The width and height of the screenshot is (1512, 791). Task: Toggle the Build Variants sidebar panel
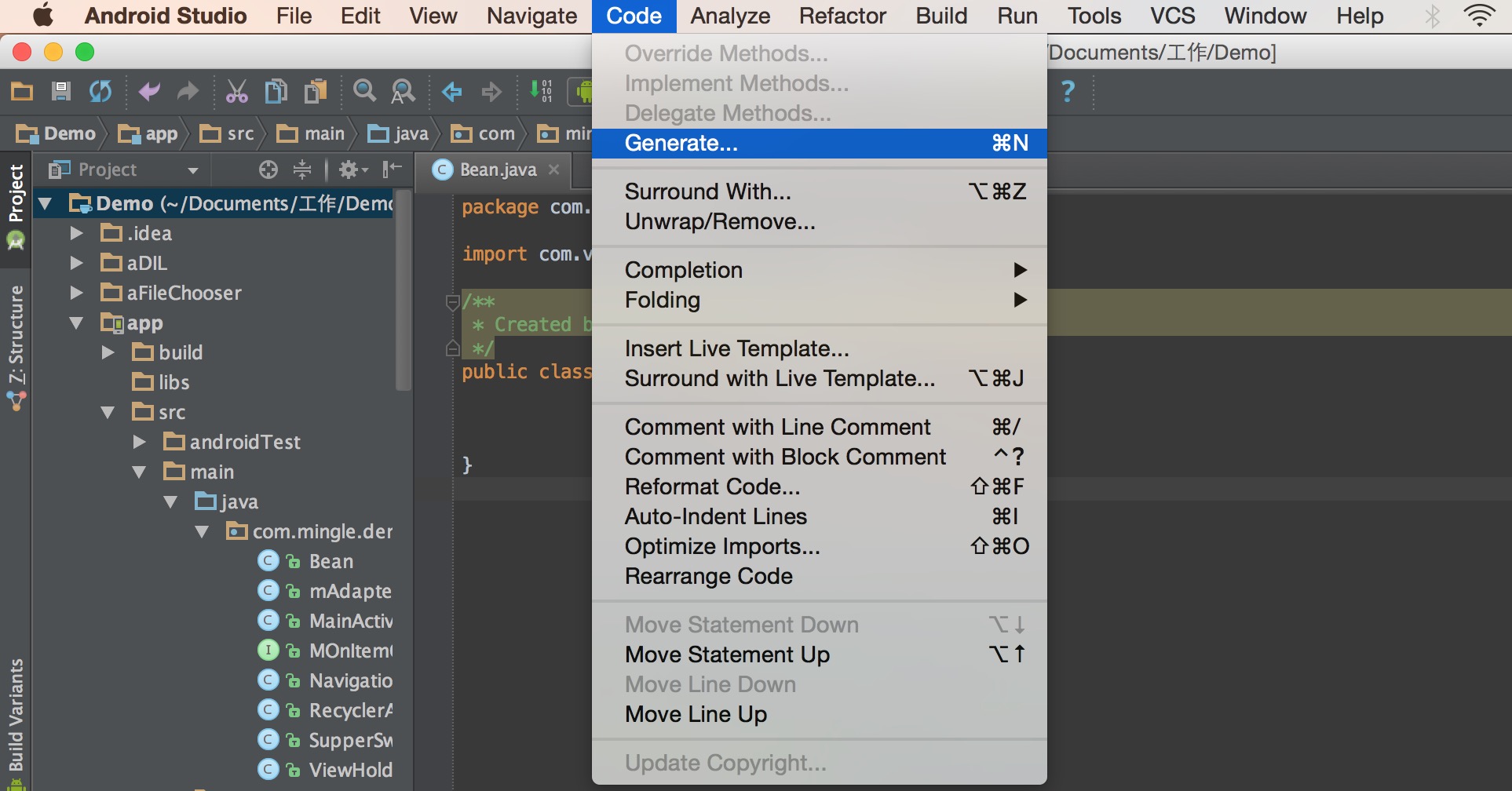[x=15, y=714]
